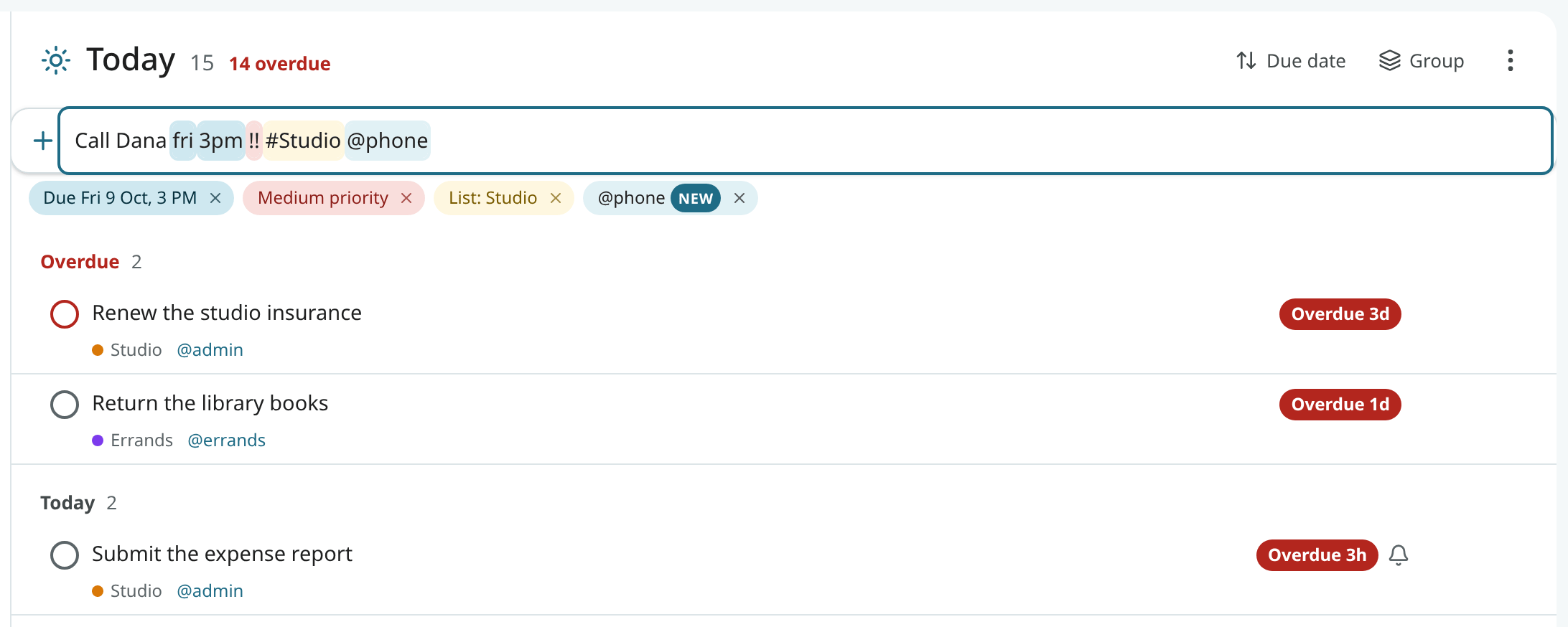1568x627 pixels.
Task: Click the @phone tag chip label
Action: pyautogui.click(x=632, y=198)
